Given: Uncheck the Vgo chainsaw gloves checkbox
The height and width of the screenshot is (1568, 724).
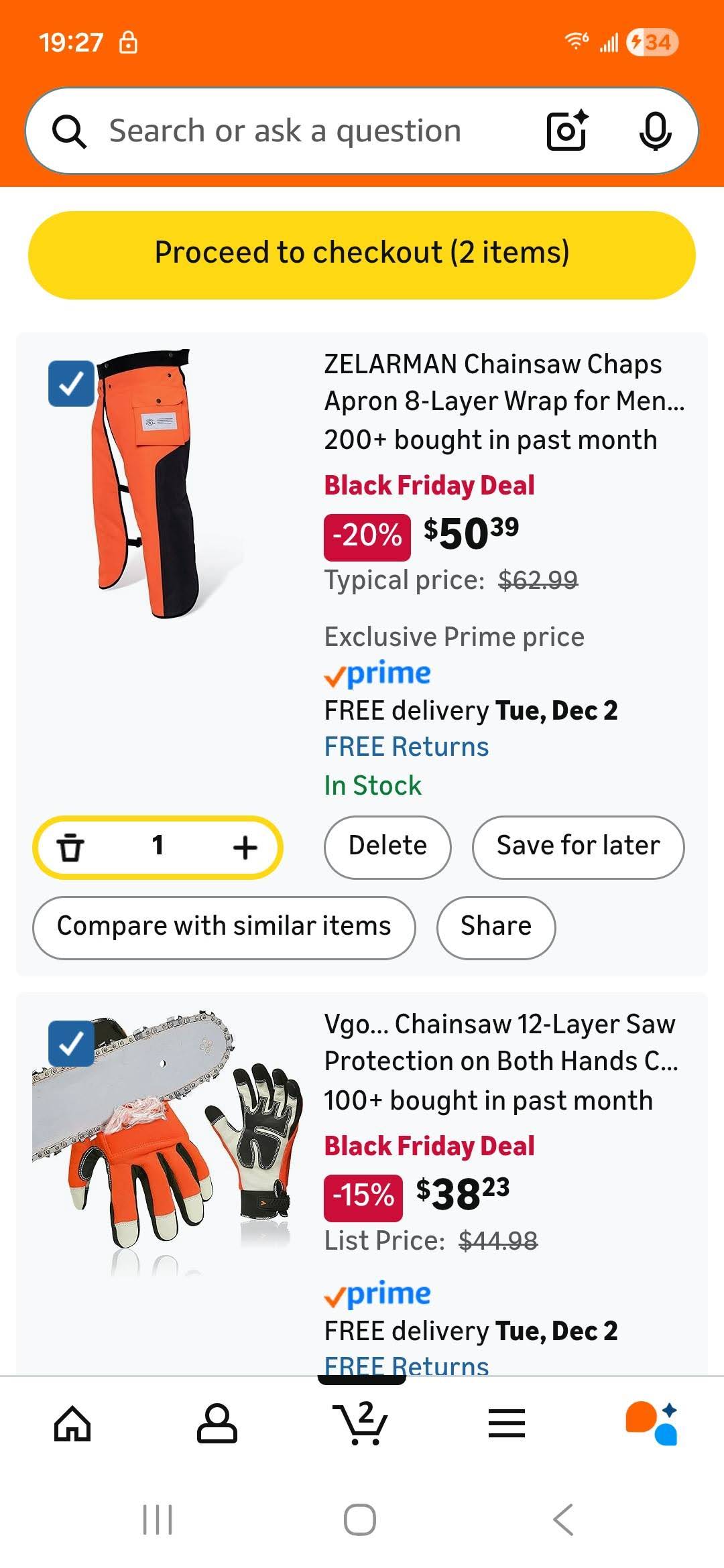Looking at the screenshot, I should (71, 1043).
